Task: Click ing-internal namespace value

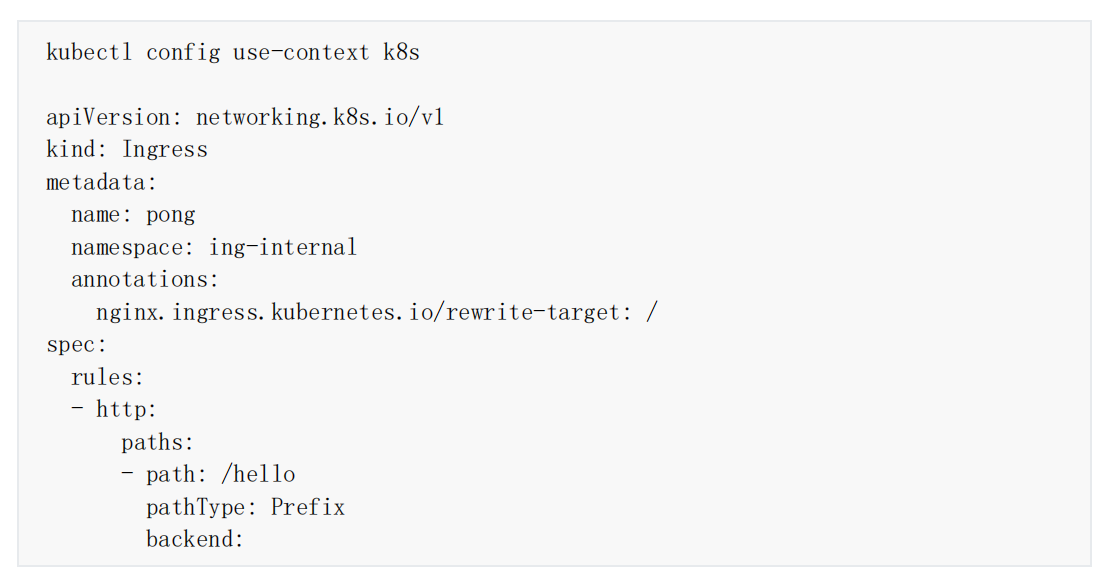Action: pos(283,247)
